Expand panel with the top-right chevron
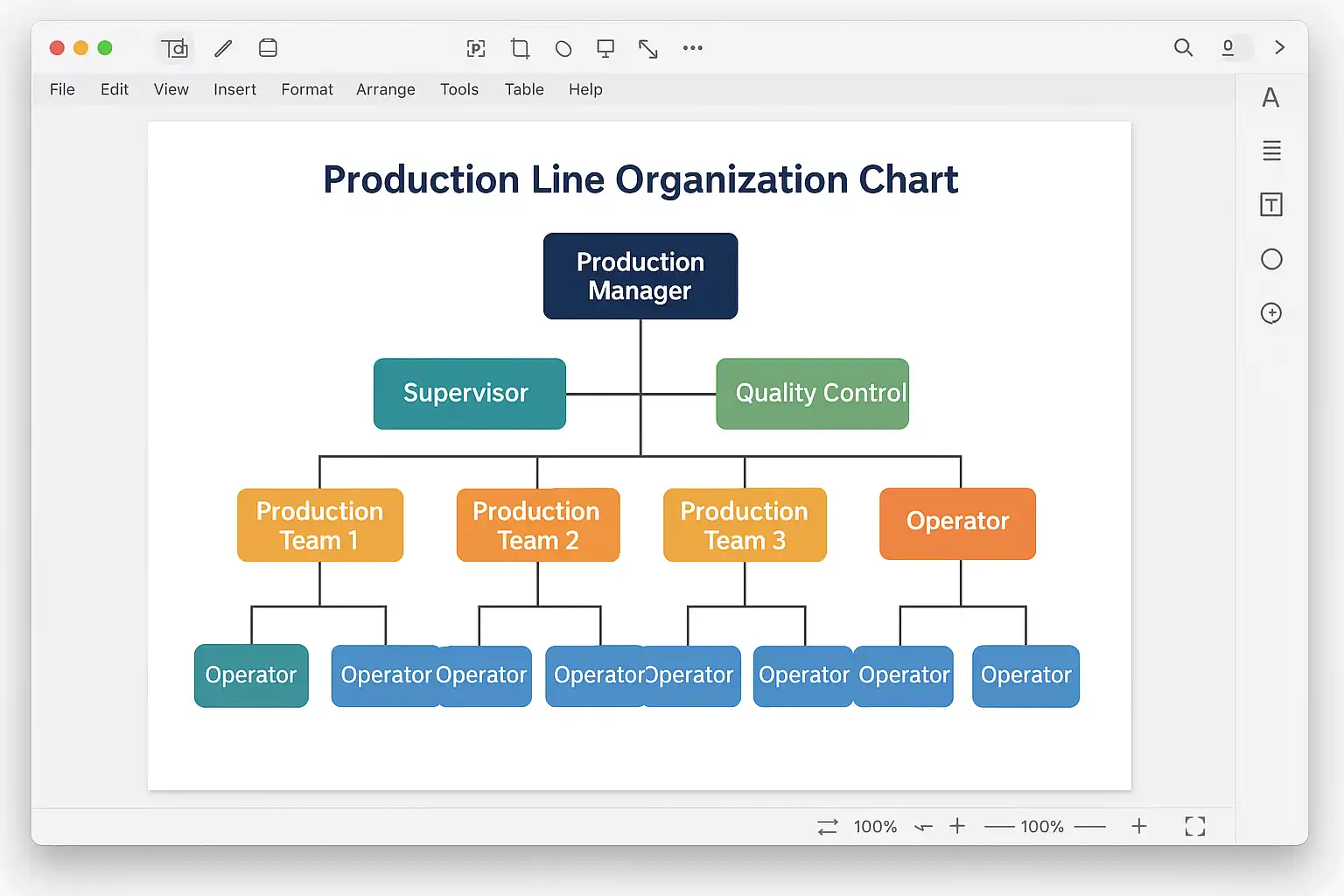This screenshot has height=896, width=1344. click(x=1279, y=47)
